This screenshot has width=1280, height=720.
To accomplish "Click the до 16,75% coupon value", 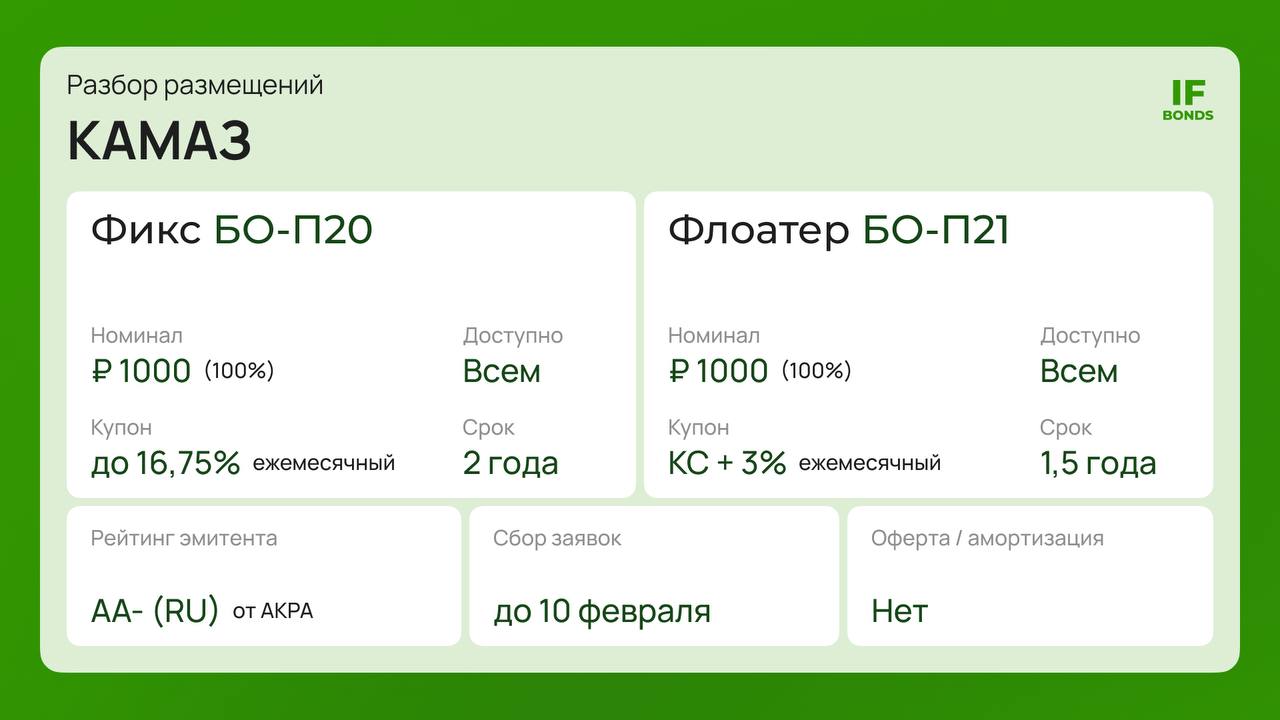I will coord(166,463).
